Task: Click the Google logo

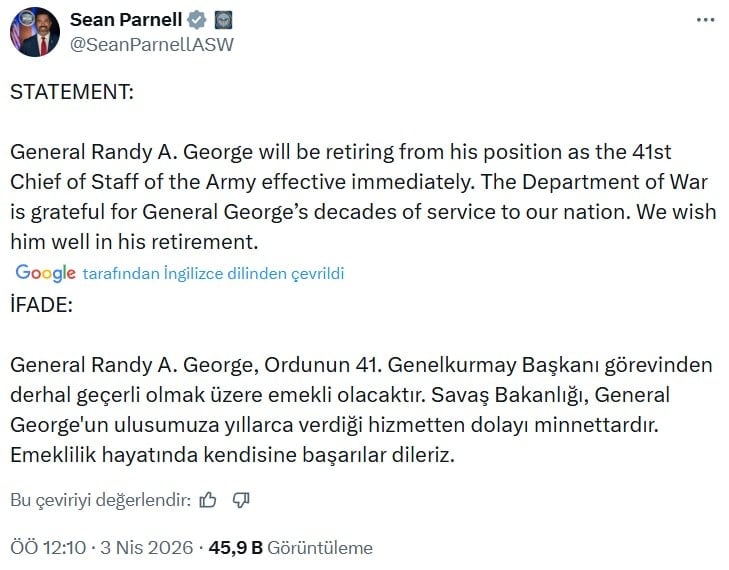Action: [46, 273]
